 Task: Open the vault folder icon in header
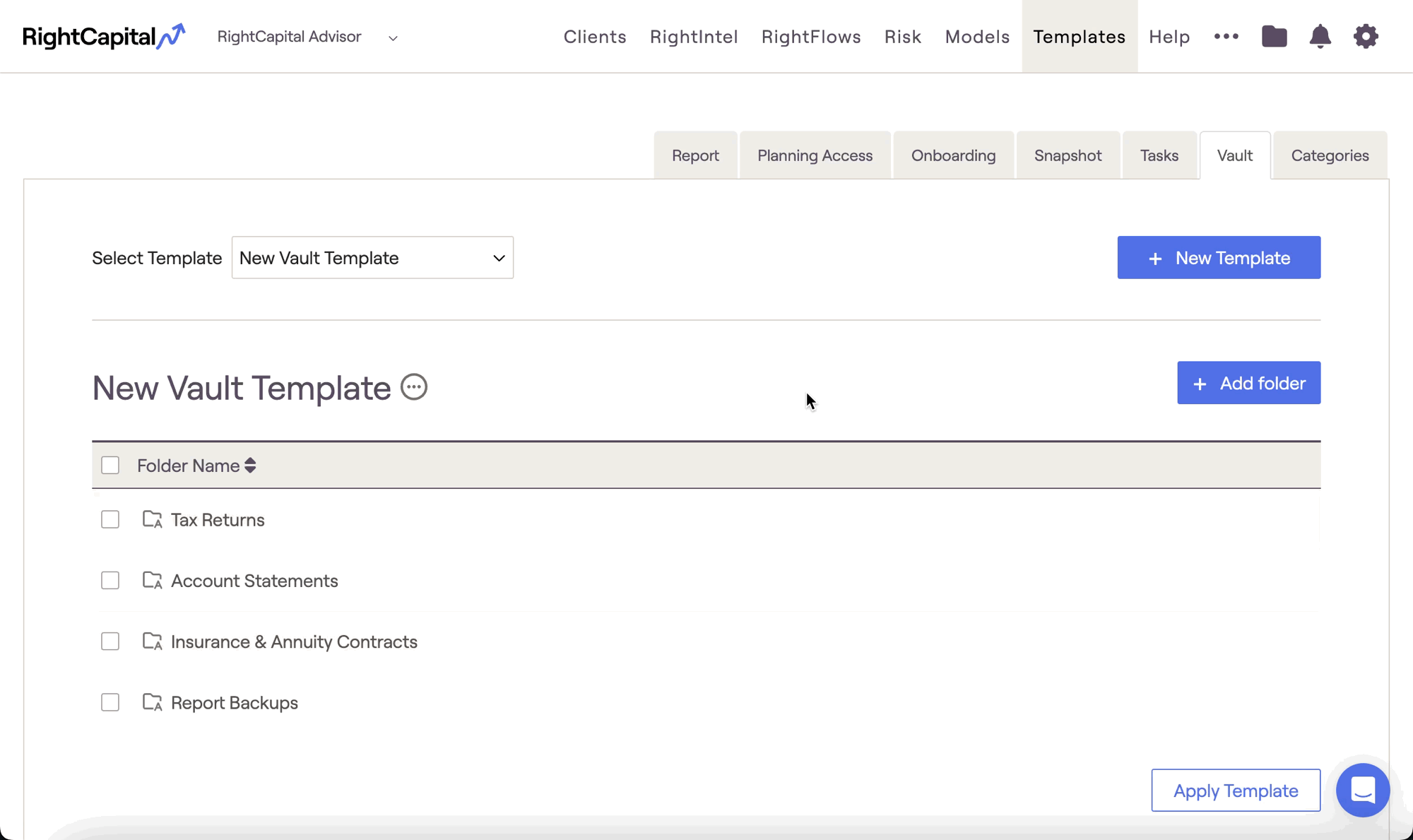(1275, 36)
